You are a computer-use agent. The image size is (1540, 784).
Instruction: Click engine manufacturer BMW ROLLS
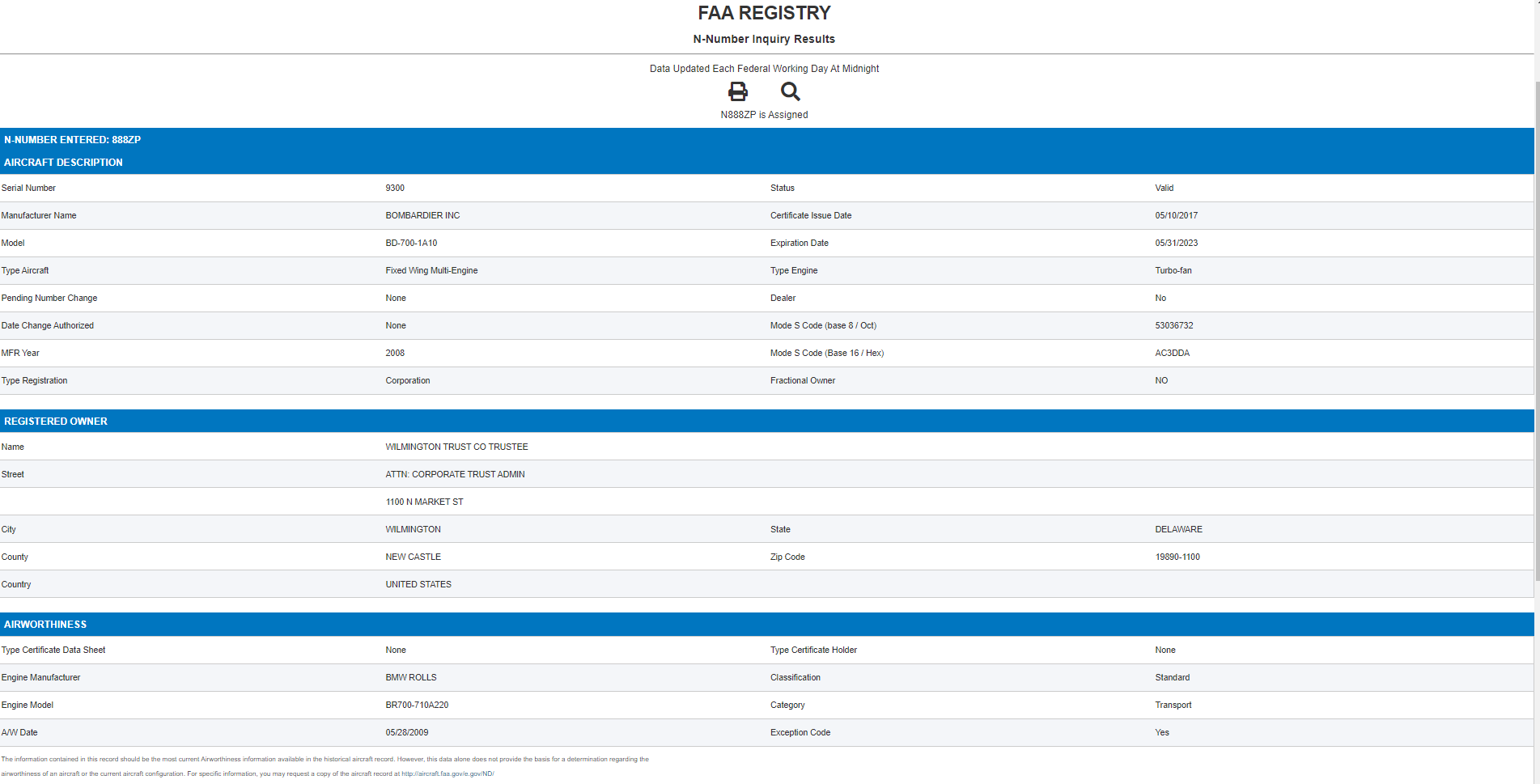pyautogui.click(x=410, y=677)
